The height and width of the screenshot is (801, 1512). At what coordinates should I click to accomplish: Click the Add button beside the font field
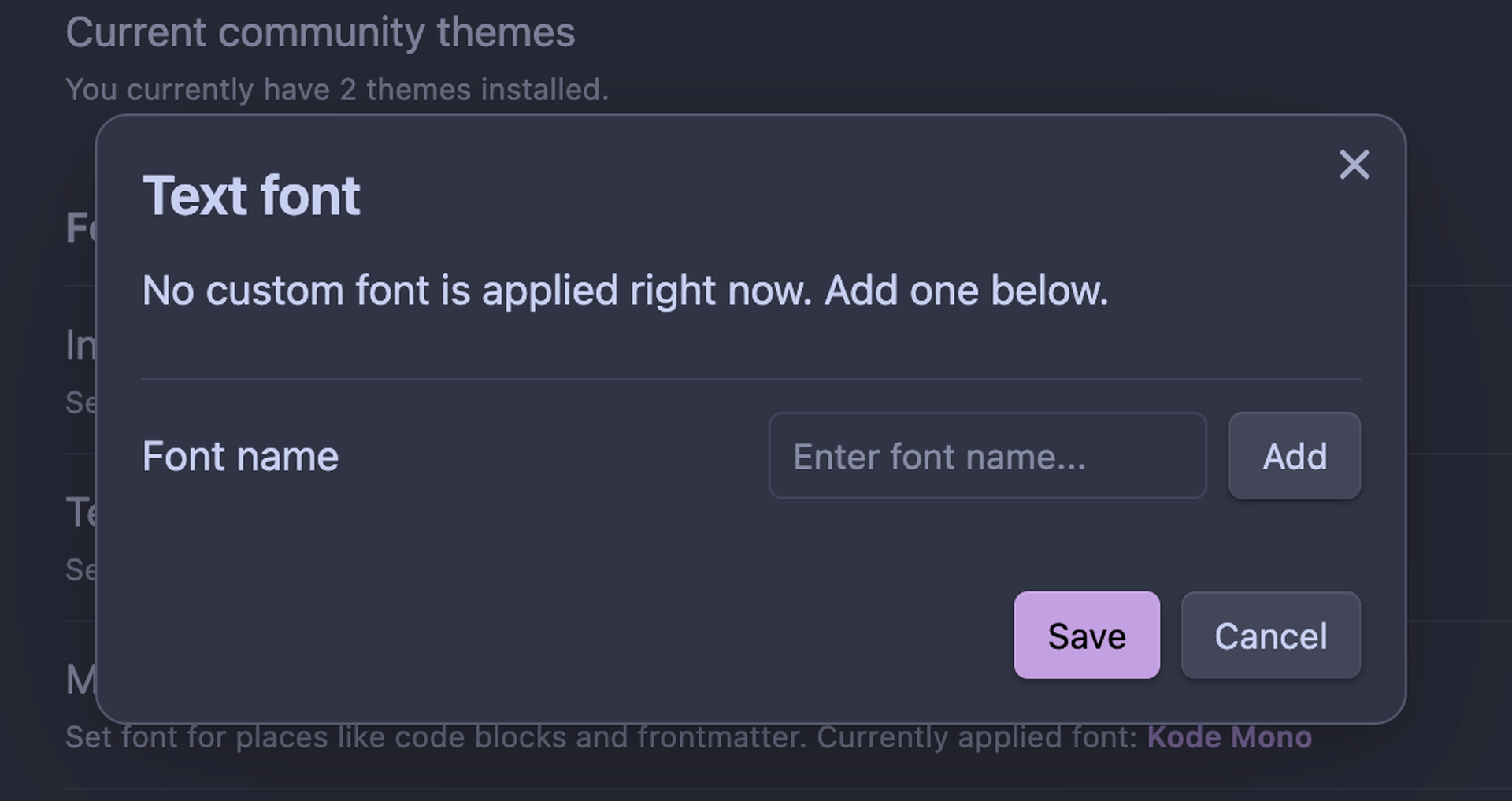pyautogui.click(x=1294, y=456)
